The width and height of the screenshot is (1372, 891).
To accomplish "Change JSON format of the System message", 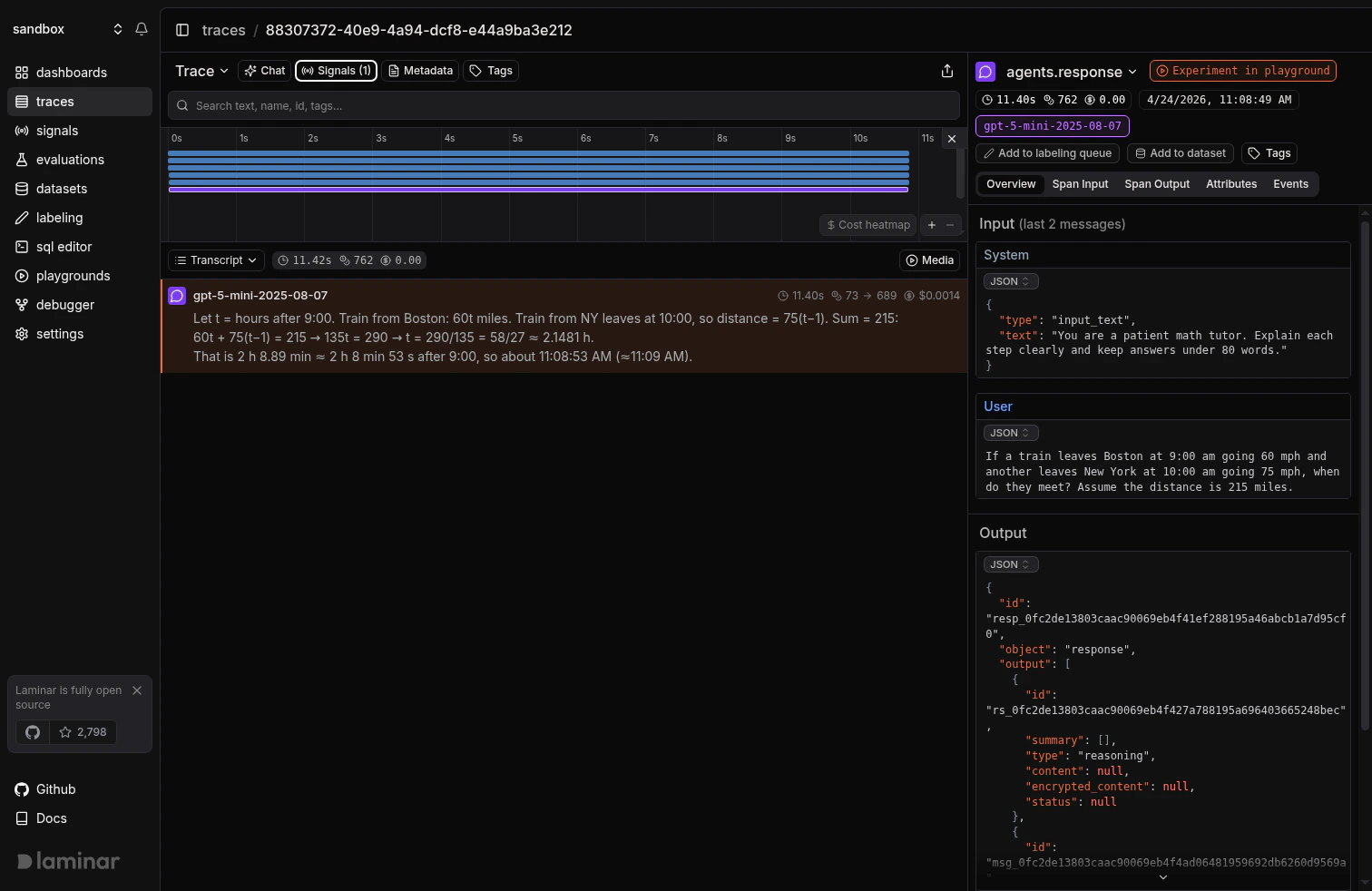I will pyautogui.click(x=1010, y=281).
